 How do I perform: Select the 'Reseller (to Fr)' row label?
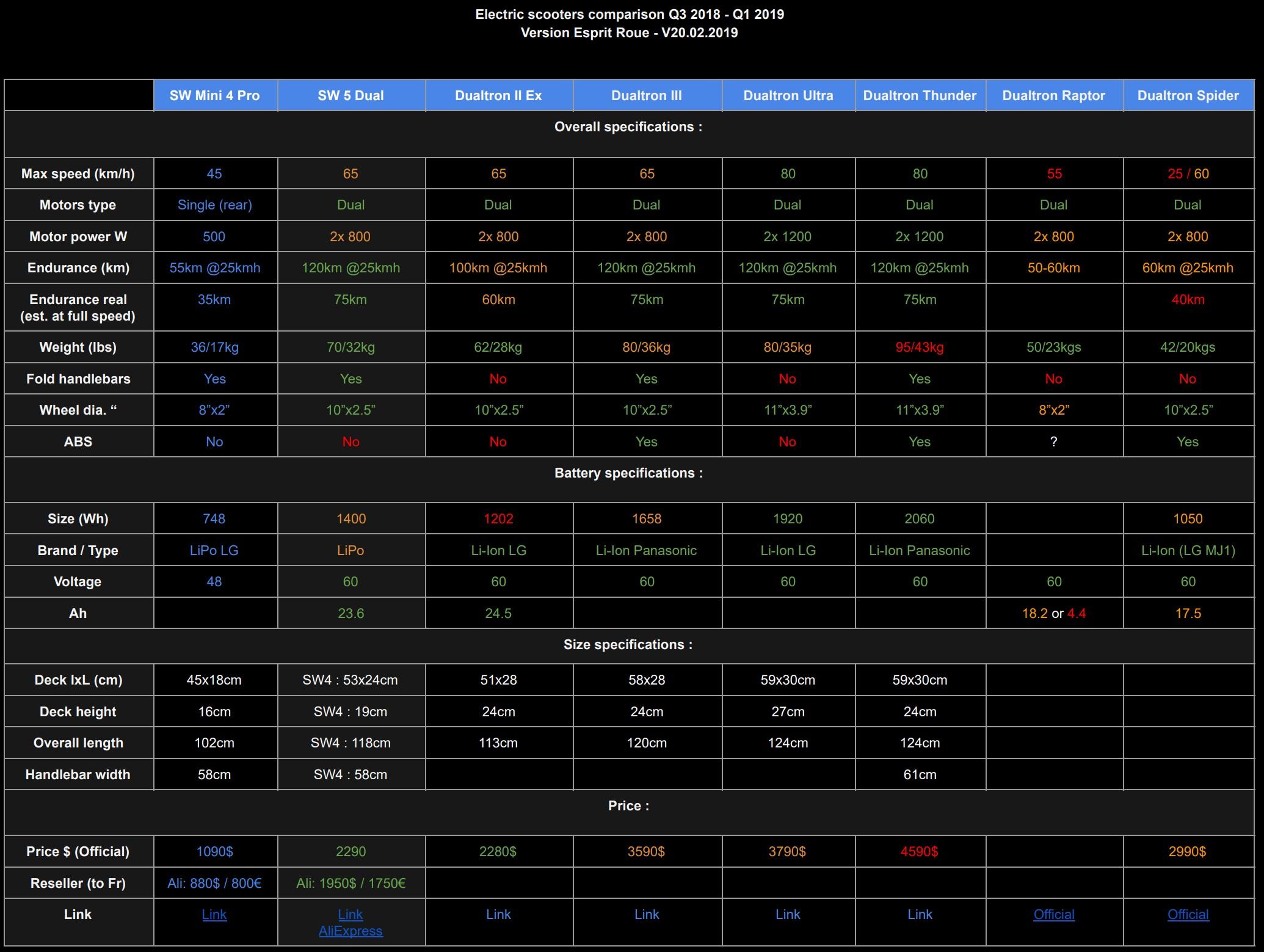pos(78,884)
